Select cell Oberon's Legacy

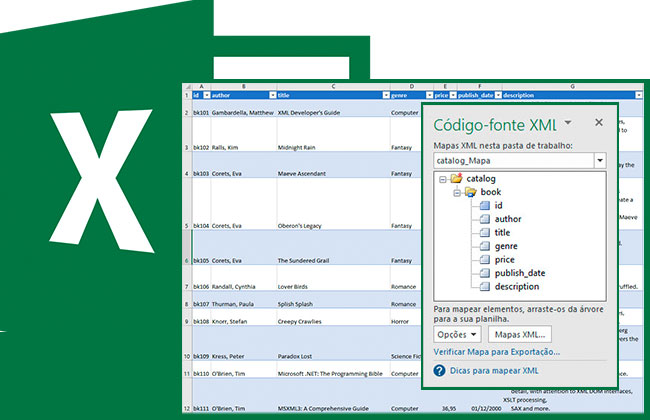coord(333,204)
